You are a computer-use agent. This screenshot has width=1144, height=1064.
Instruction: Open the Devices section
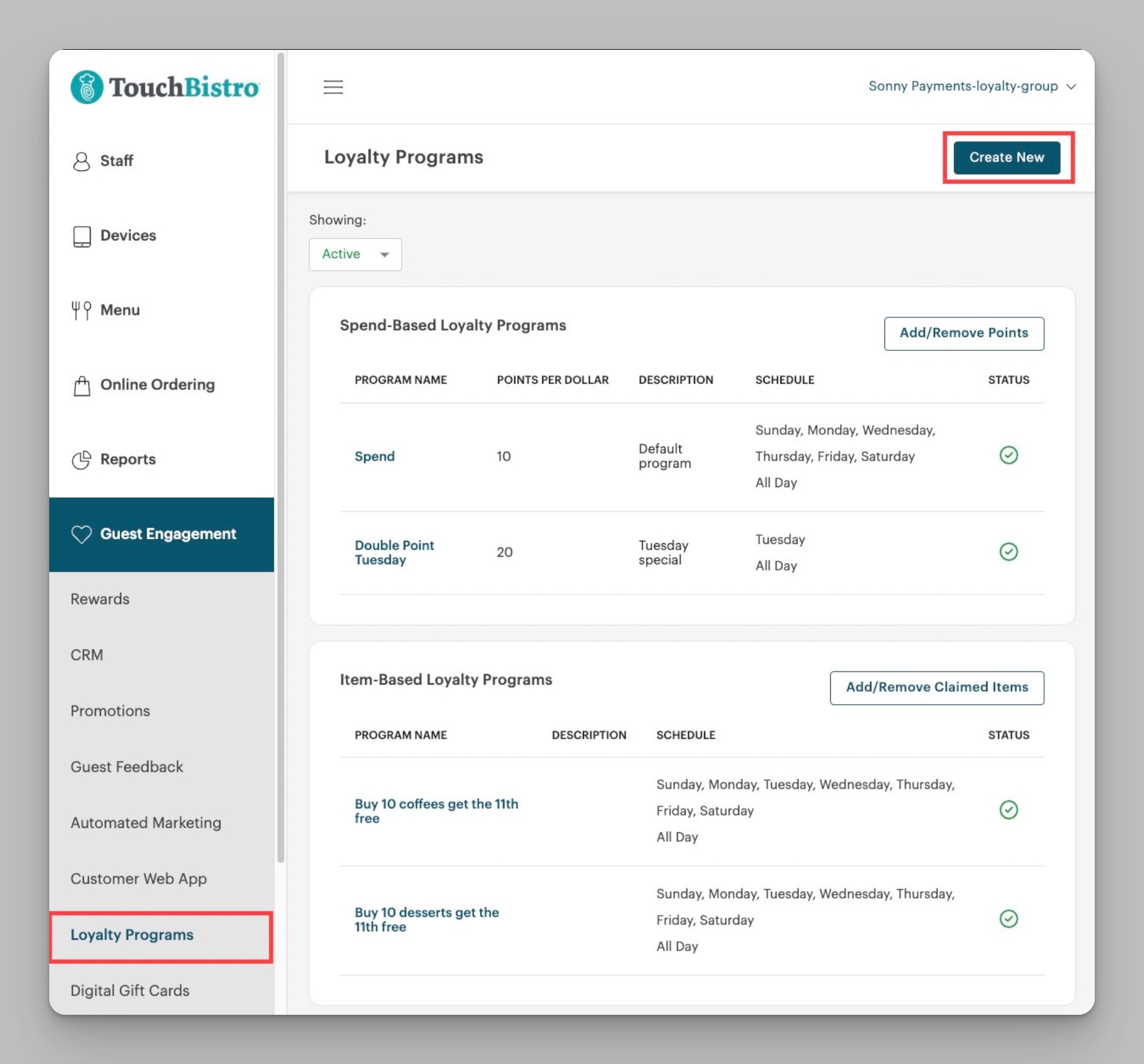(162, 236)
